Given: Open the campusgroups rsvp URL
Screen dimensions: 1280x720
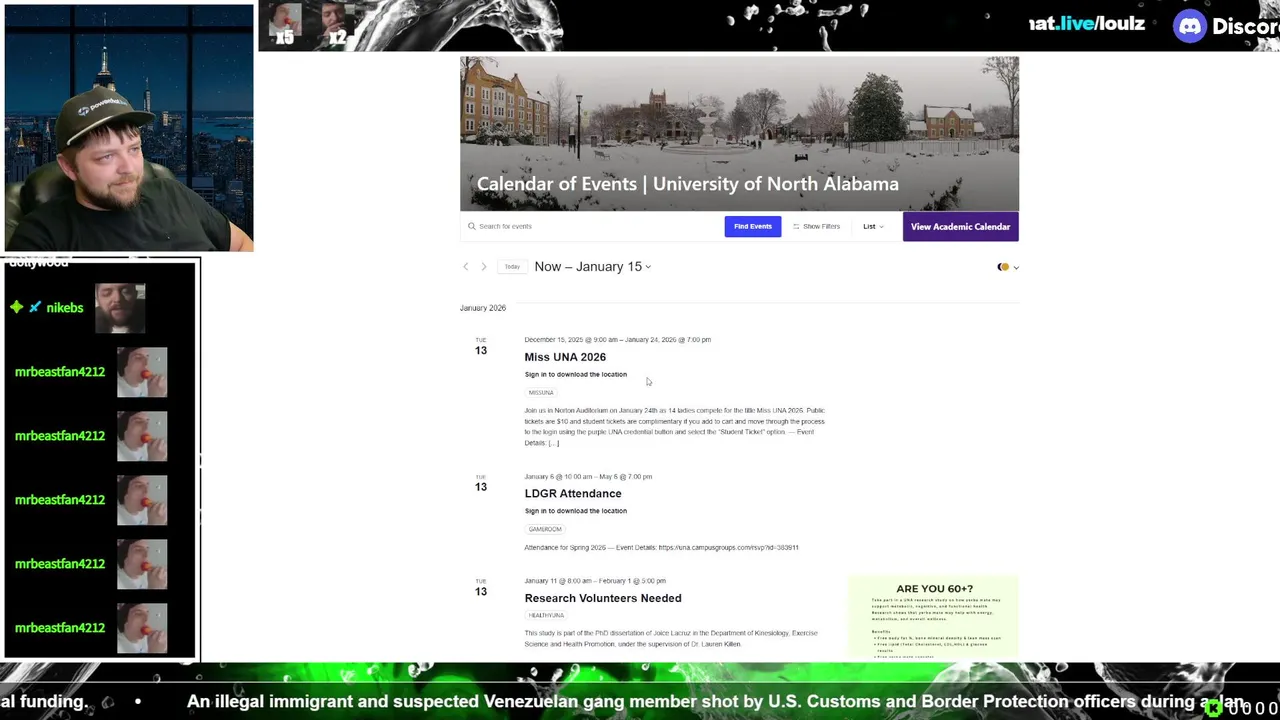Looking at the screenshot, I should (x=728, y=548).
